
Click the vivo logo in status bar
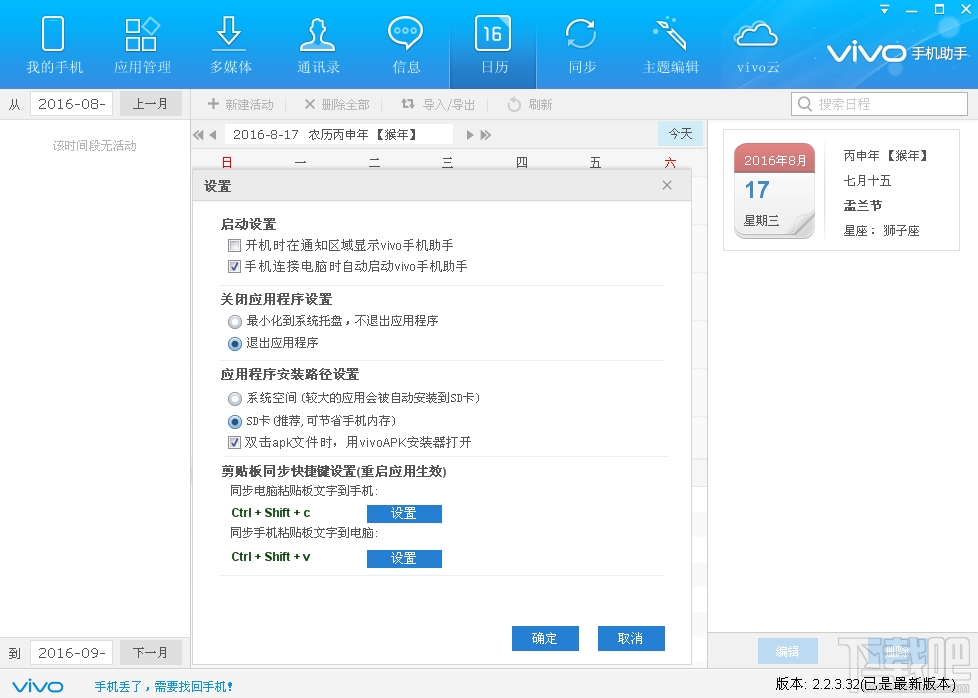coord(37,686)
